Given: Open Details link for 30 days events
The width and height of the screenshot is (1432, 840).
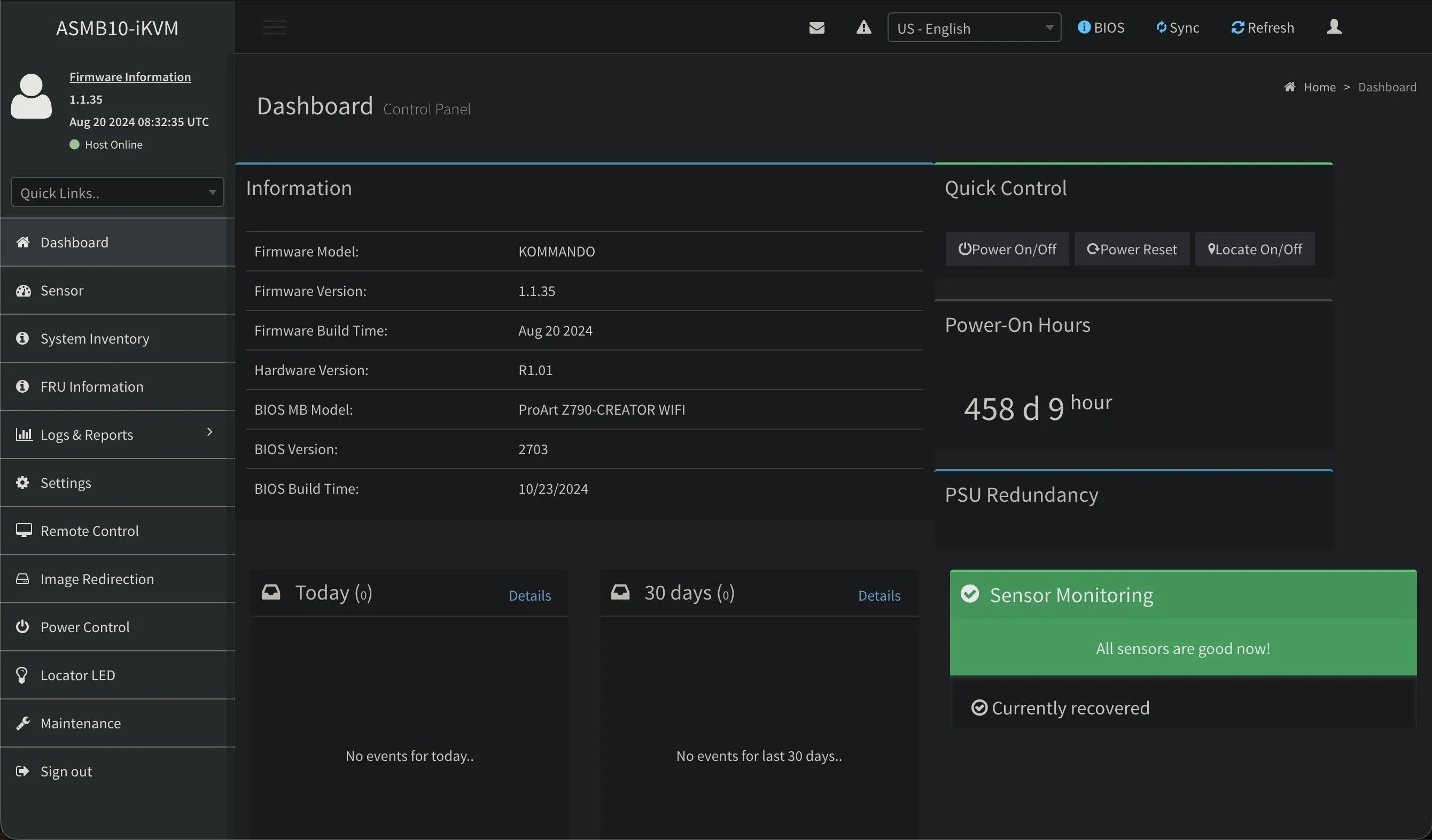Looking at the screenshot, I should tap(879, 596).
